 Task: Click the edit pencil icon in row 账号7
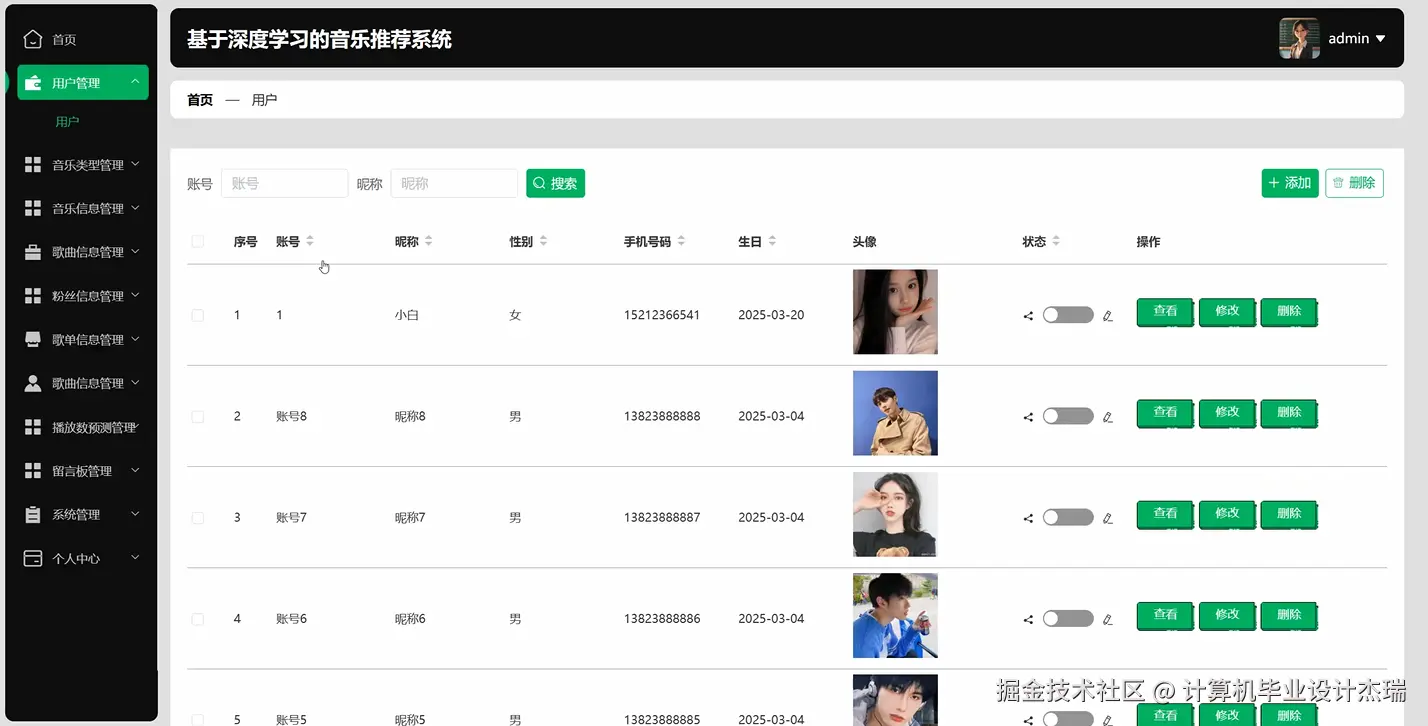click(1107, 518)
